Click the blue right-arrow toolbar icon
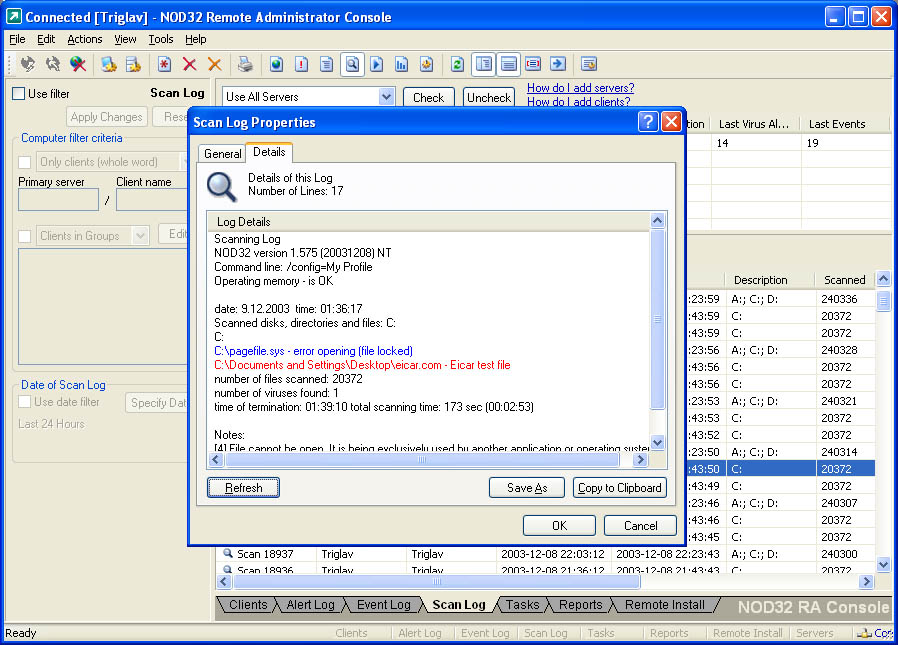 tap(558, 64)
